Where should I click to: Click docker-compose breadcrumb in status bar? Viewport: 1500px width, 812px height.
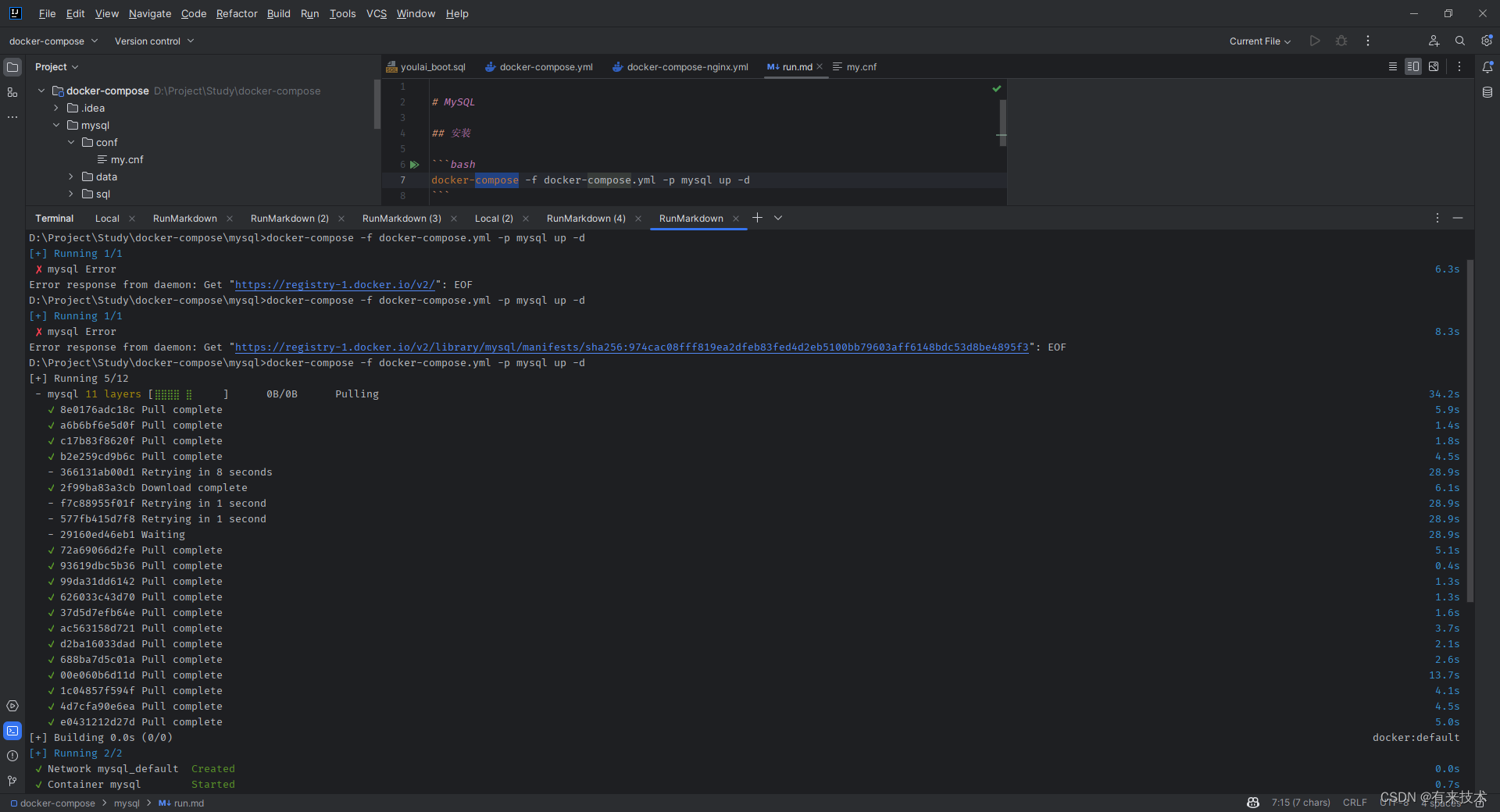tap(52, 803)
